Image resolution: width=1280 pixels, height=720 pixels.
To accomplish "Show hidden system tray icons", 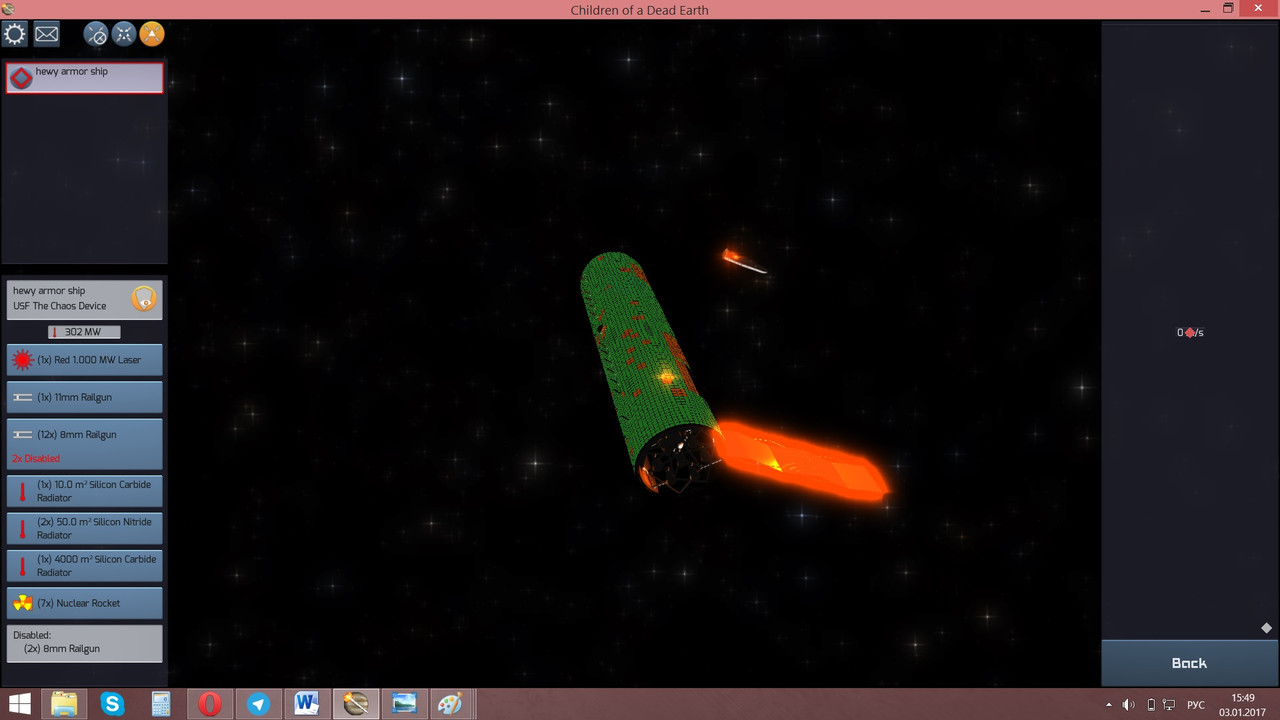I will 1108,705.
